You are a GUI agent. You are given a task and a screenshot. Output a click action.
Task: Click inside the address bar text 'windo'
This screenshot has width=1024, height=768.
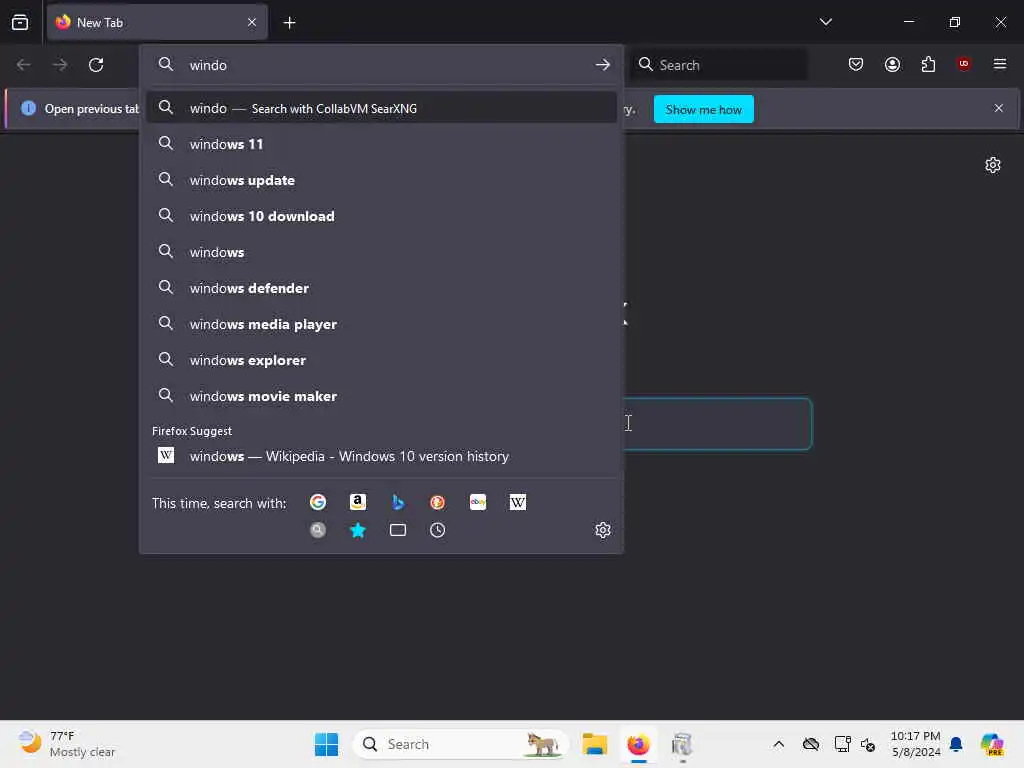tap(208, 65)
